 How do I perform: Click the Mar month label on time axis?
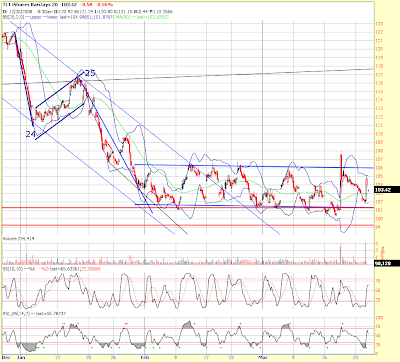263,357
